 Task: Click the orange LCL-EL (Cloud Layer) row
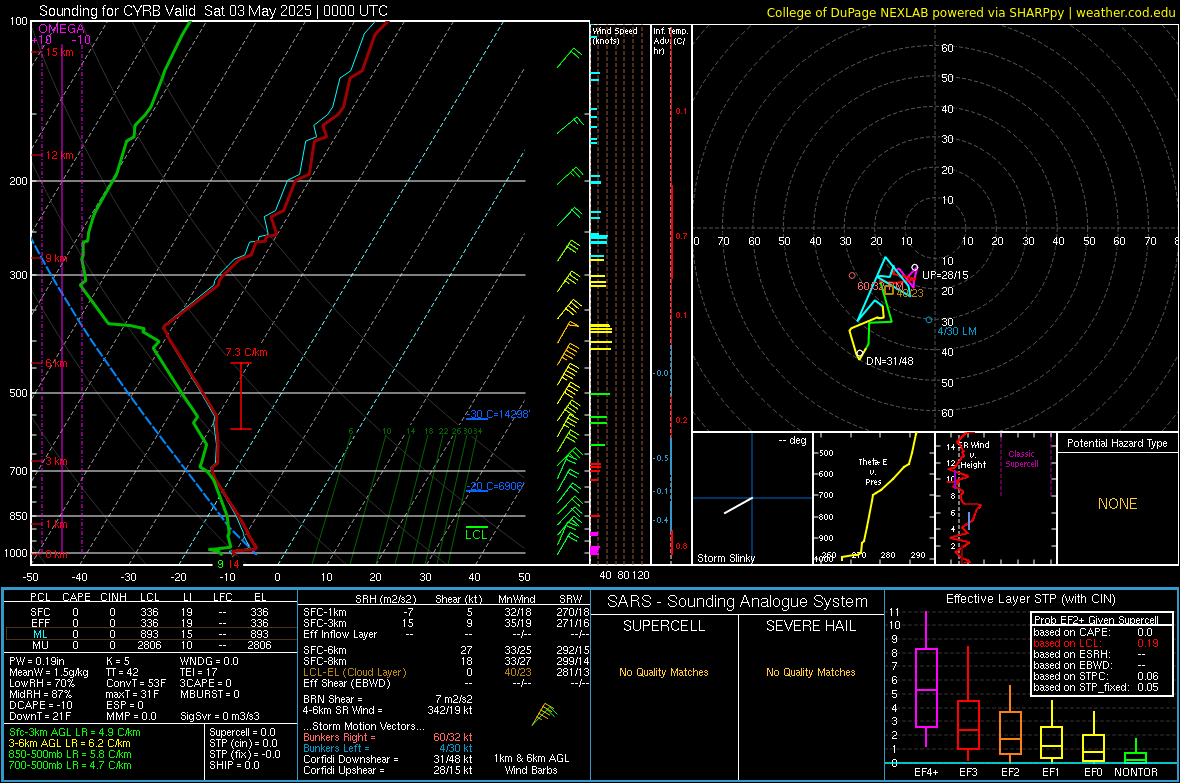pos(446,672)
